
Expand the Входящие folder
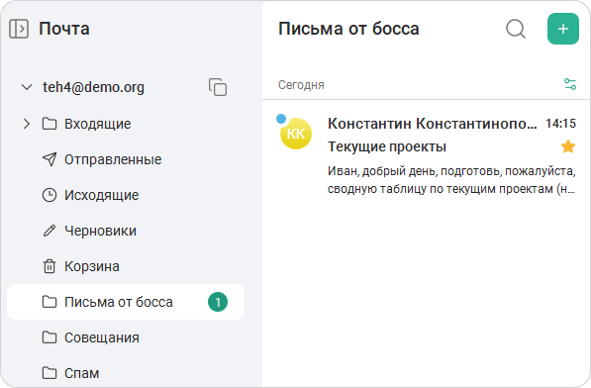coord(26,124)
